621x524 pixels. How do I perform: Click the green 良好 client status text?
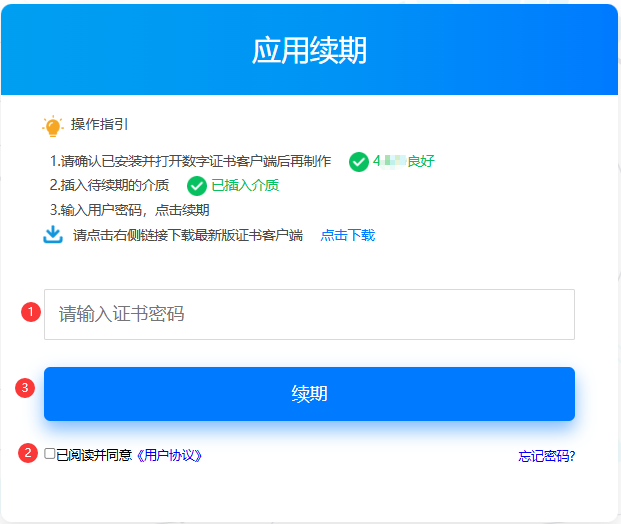(x=420, y=161)
